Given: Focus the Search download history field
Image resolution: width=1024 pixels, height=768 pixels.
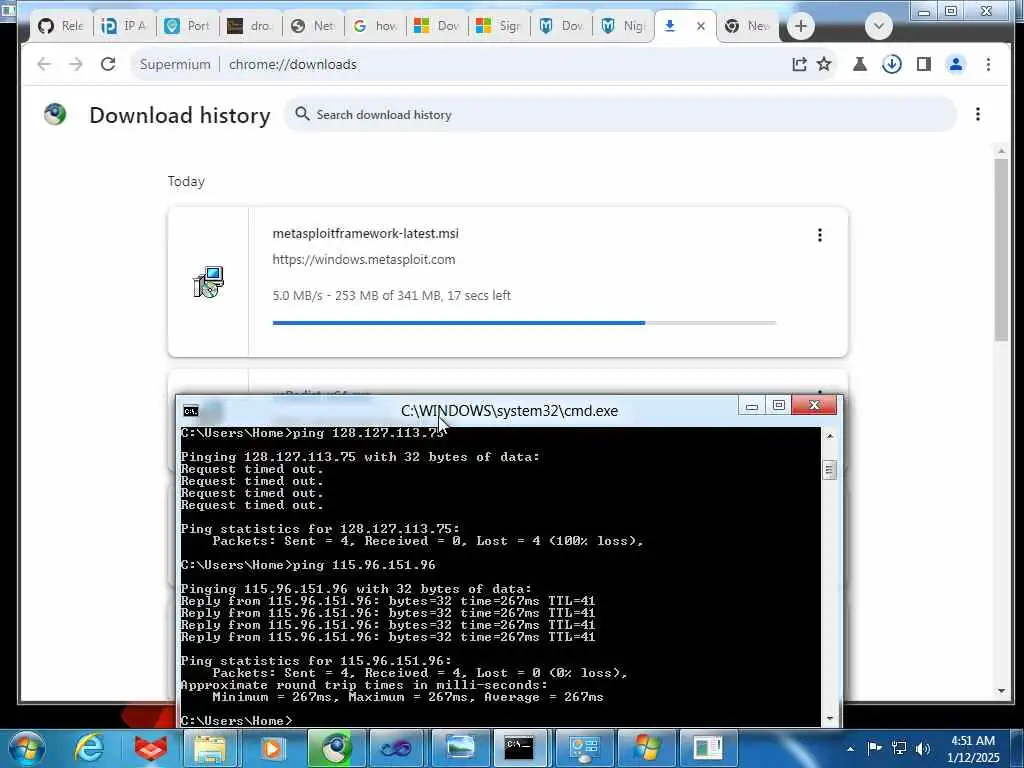Looking at the screenshot, I should 620,114.
